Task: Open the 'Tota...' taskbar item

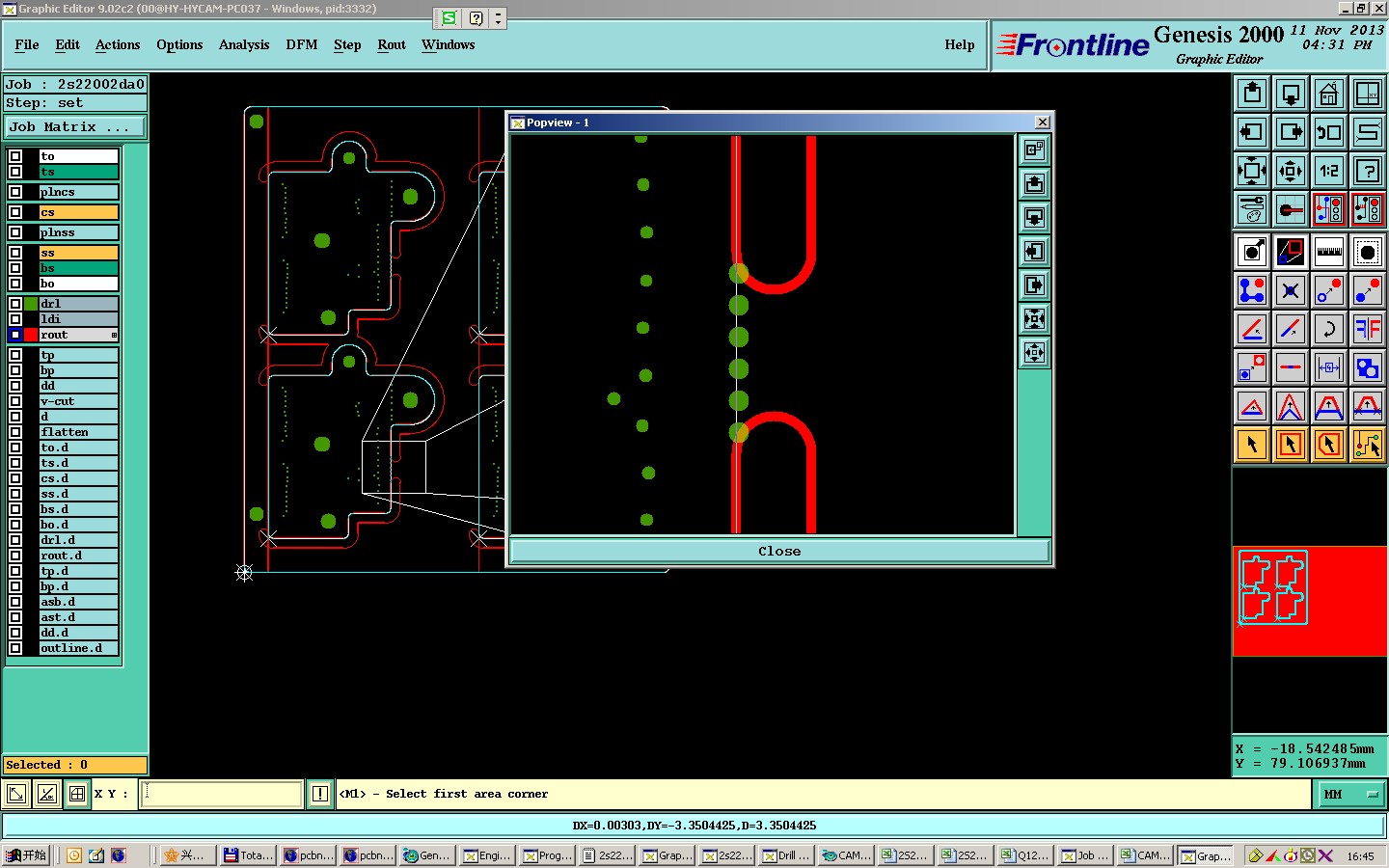Action: click(x=249, y=855)
